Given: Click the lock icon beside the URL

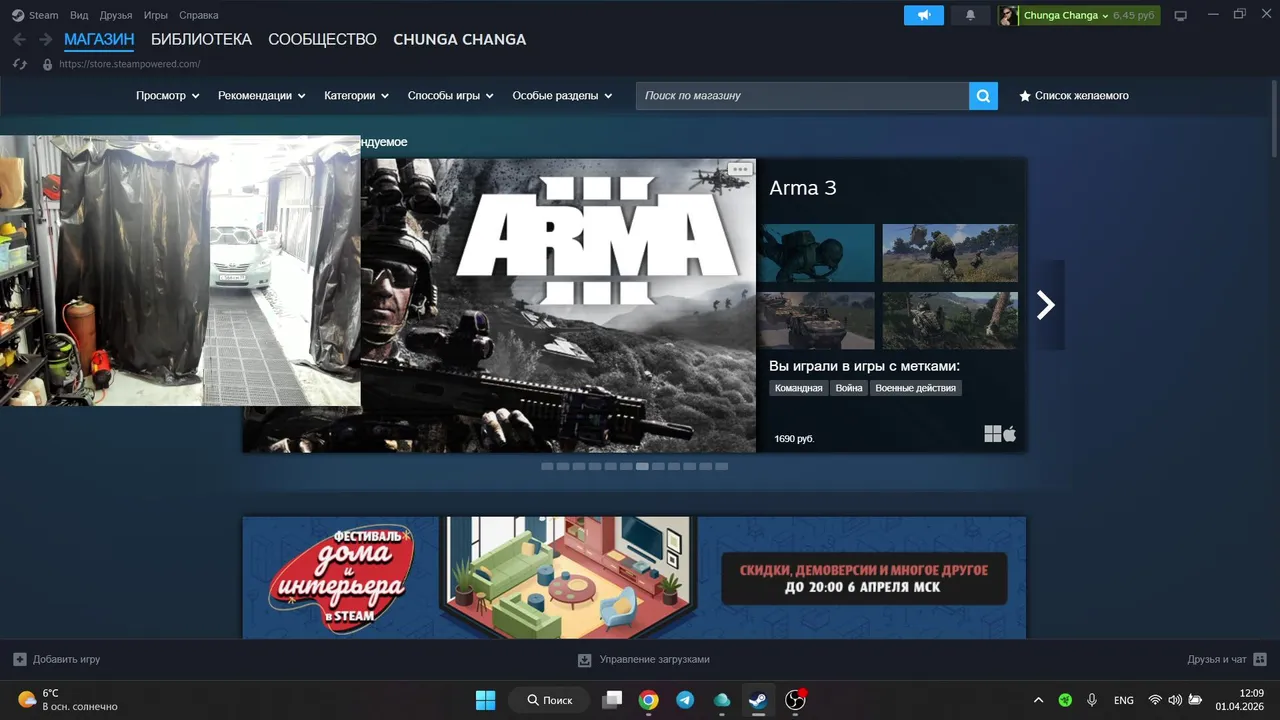Looking at the screenshot, I should pyautogui.click(x=47, y=64).
